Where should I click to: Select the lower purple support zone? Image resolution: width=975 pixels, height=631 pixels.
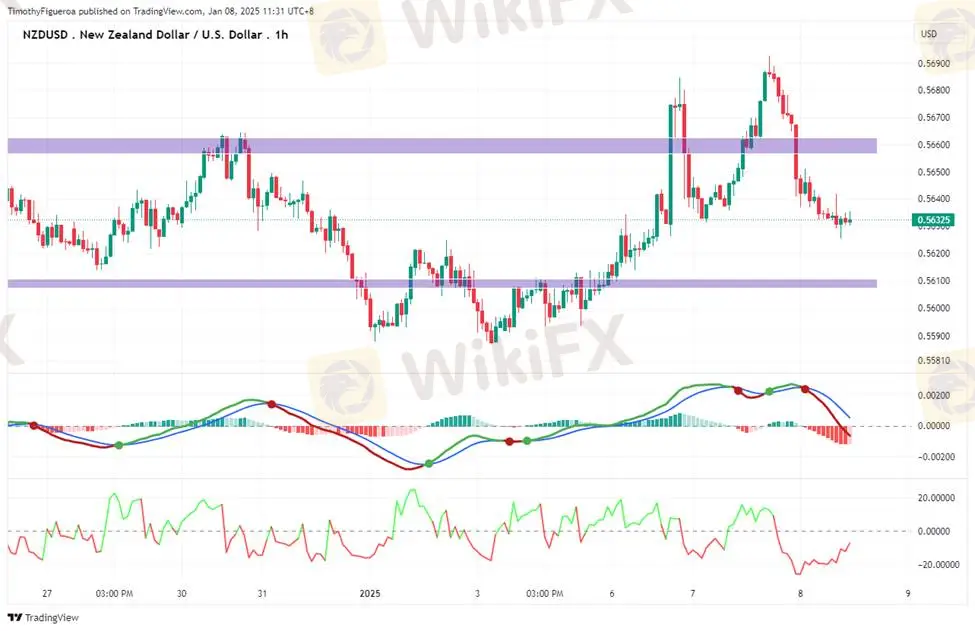tap(442, 283)
